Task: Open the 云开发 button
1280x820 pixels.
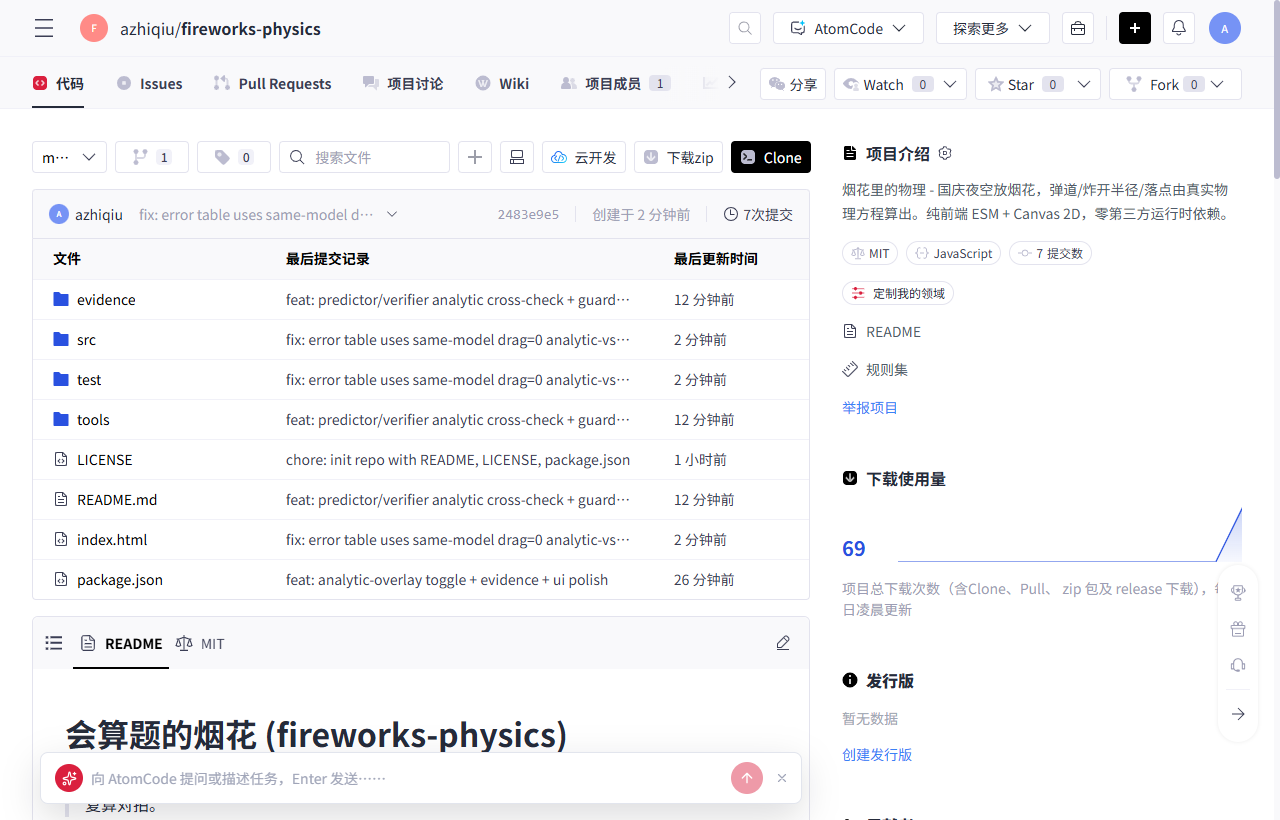Action: [584, 157]
